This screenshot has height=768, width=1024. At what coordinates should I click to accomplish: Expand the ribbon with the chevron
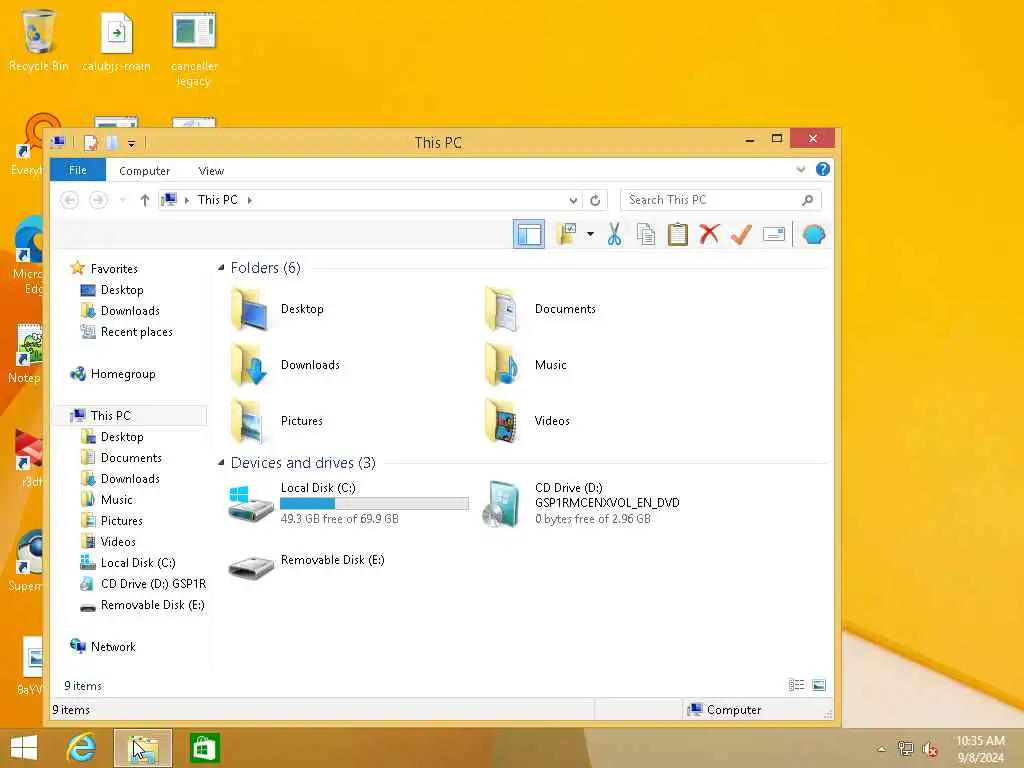pos(801,170)
